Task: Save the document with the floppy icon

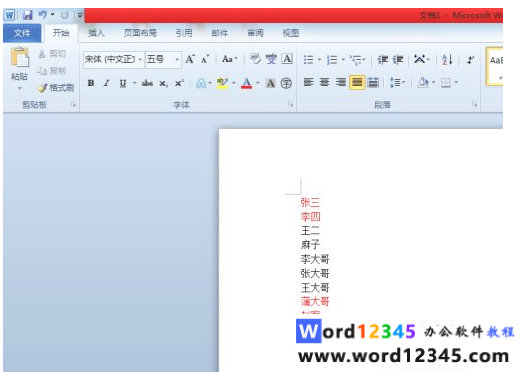Action: click(28, 15)
